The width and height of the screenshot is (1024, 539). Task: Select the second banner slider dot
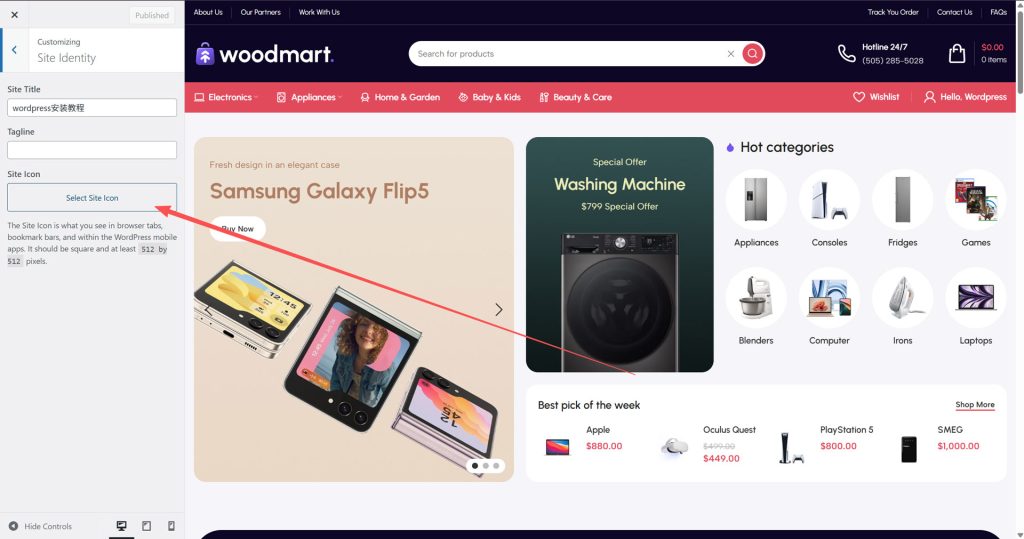click(485, 466)
